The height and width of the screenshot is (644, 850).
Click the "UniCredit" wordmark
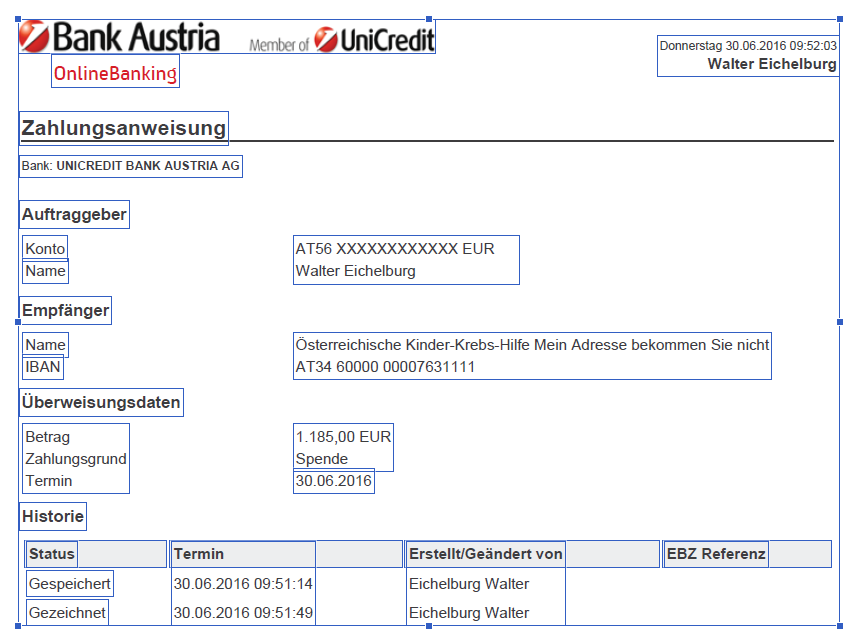pyautogui.click(x=388, y=40)
